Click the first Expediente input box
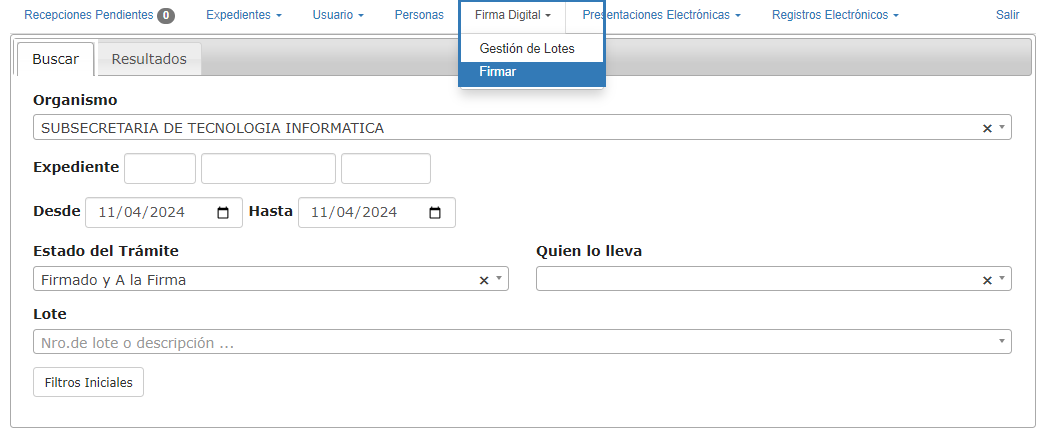The height and width of the screenshot is (437, 1045). pos(160,168)
